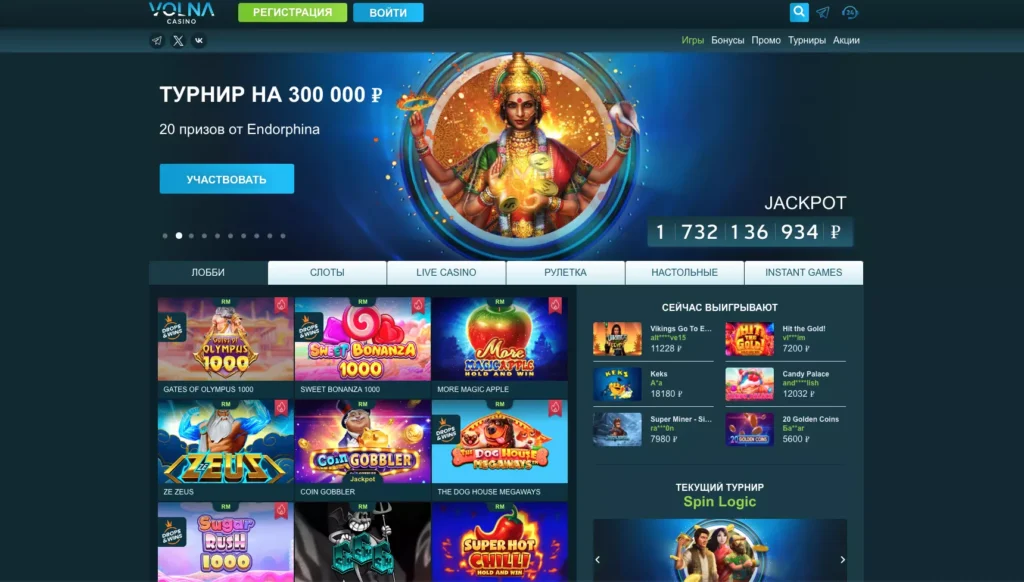
Task: Open the LIVE CASINO tab
Action: (446, 272)
